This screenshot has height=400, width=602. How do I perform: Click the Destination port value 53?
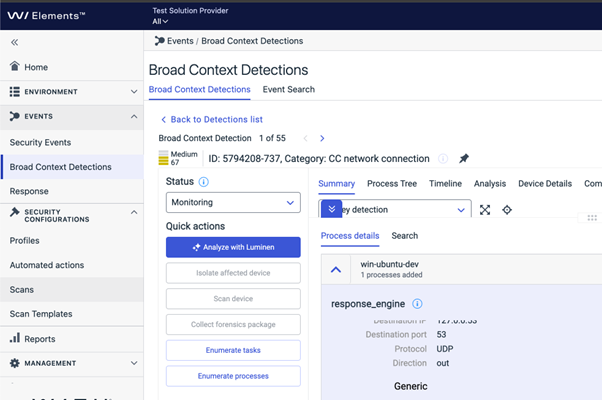[x=441, y=335]
